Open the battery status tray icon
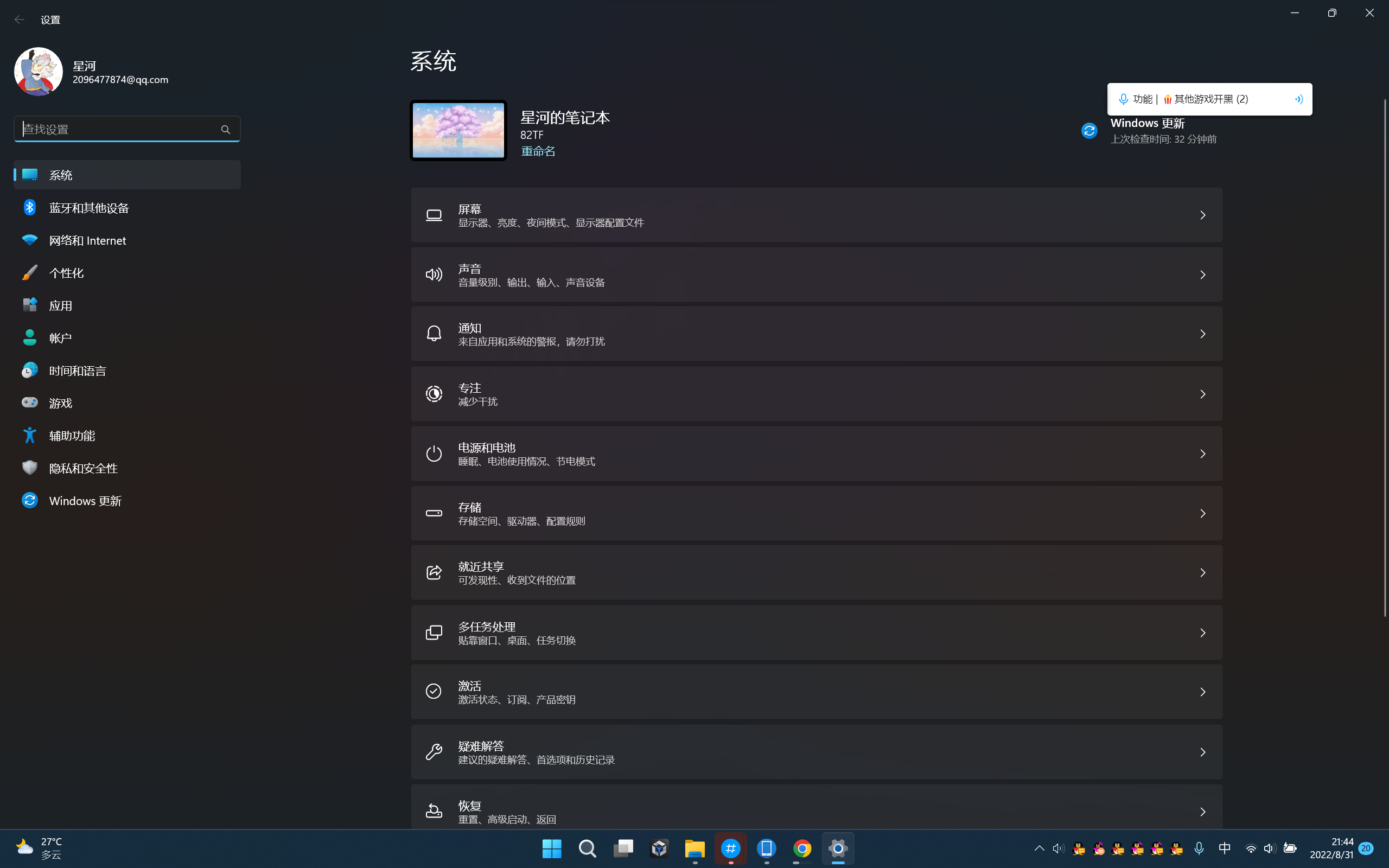The height and width of the screenshot is (868, 1389). point(1290,848)
